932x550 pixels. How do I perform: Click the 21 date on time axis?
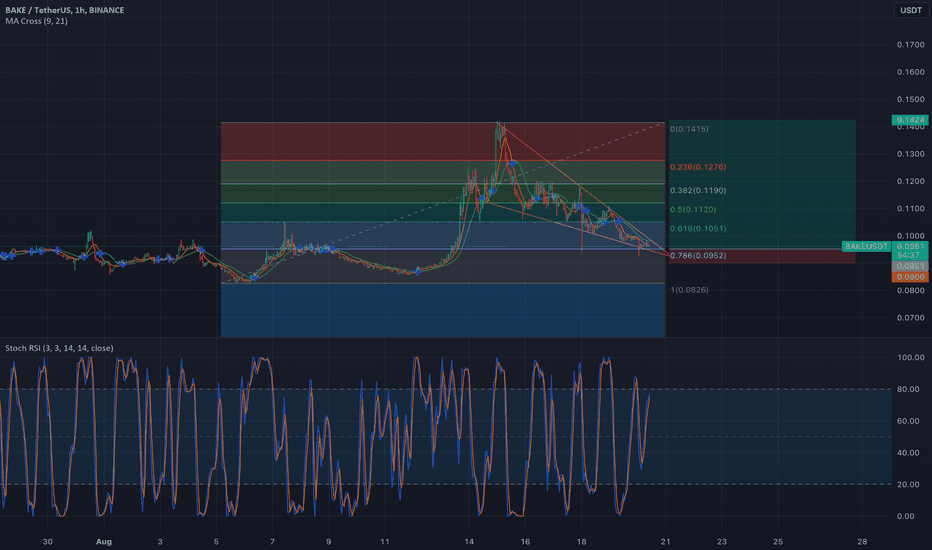click(666, 541)
